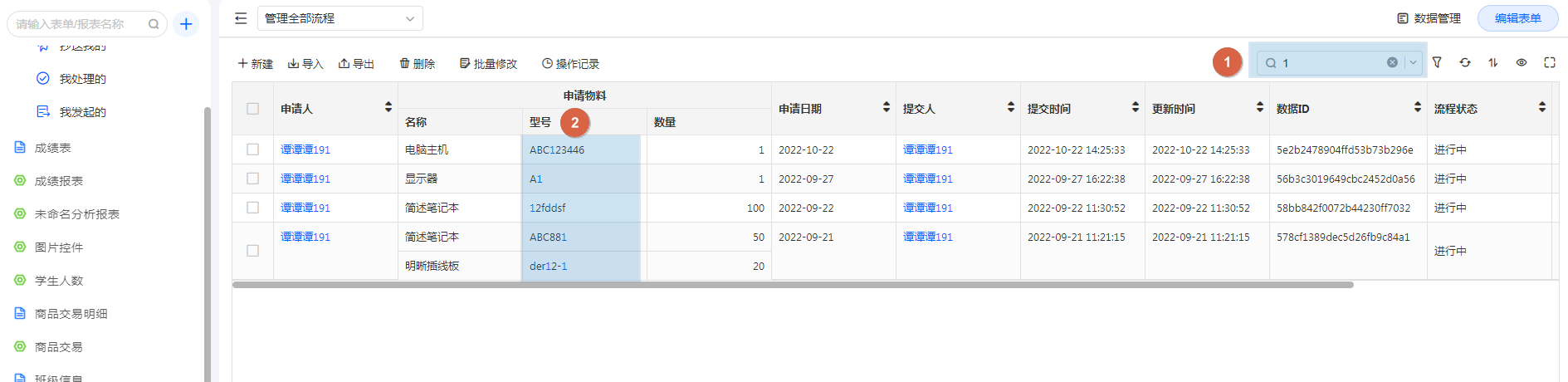This screenshot has height=382, width=1568.
Task: Click the blue plus add button
Action: [186, 24]
